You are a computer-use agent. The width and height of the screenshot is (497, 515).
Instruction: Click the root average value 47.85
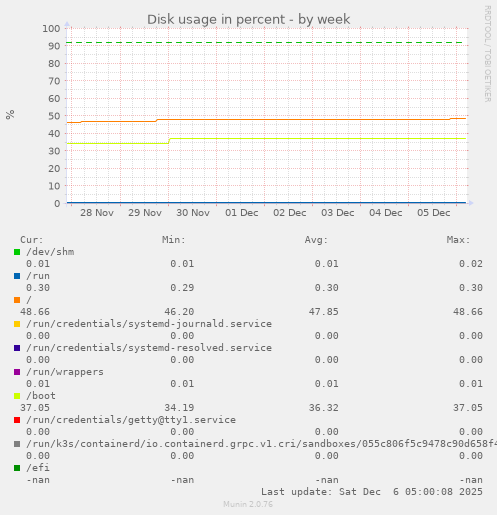tap(324, 312)
